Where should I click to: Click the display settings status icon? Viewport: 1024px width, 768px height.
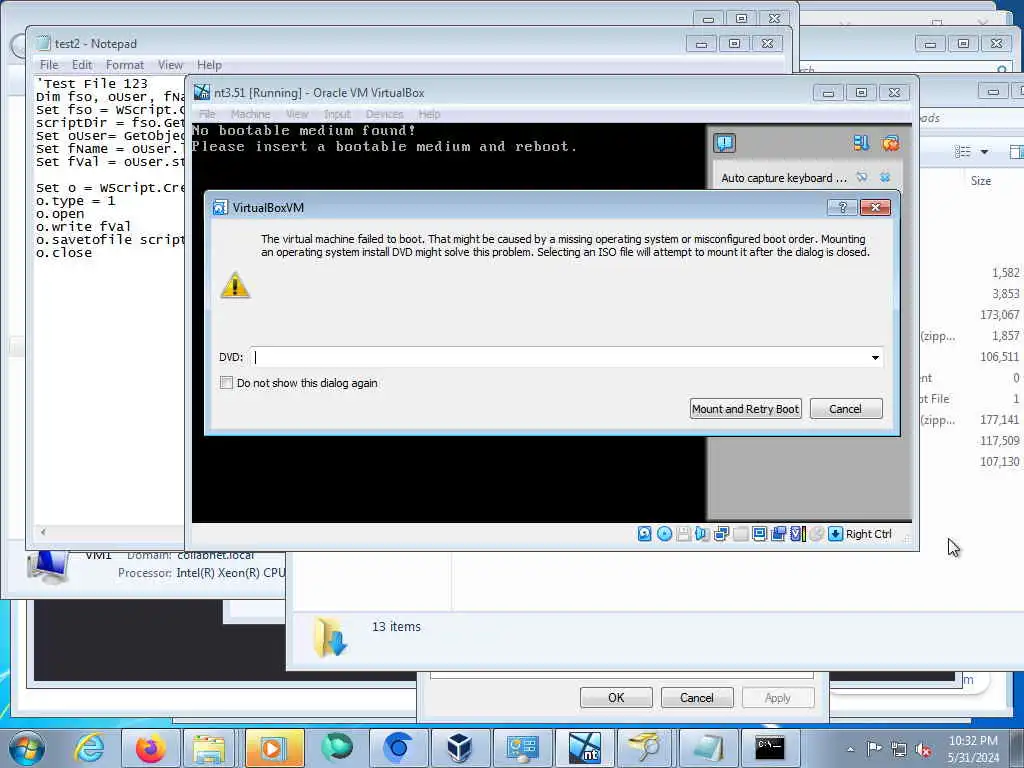point(759,534)
